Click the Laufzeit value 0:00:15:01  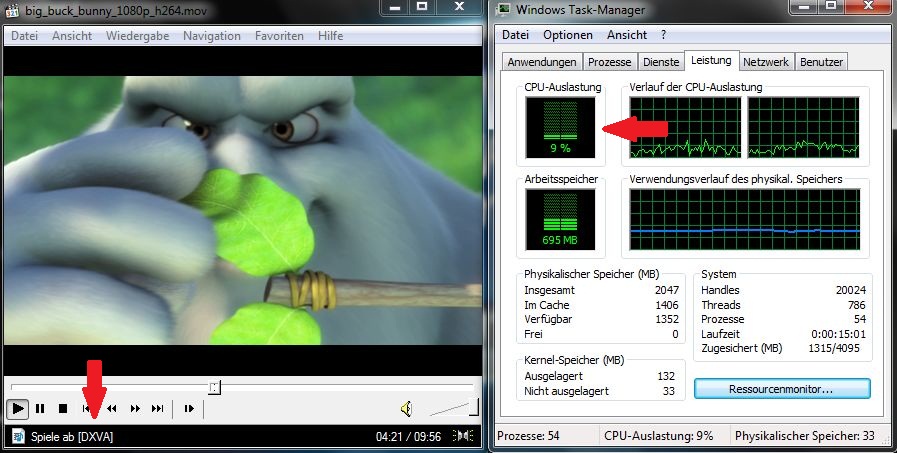tap(838, 333)
